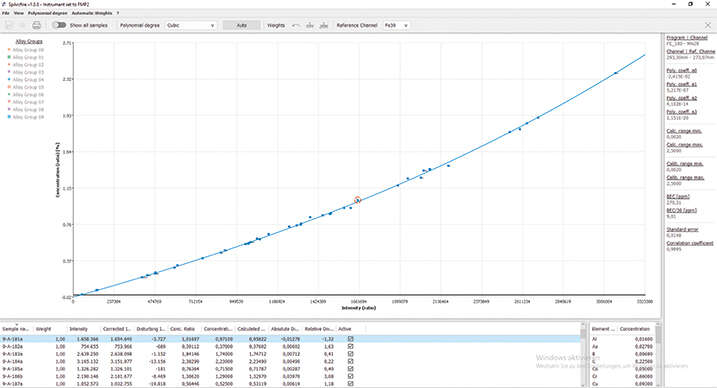Viewport: 717px width, 388px height.
Task: Uncheck the Active box for the third sample row
Action: pos(351,354)
